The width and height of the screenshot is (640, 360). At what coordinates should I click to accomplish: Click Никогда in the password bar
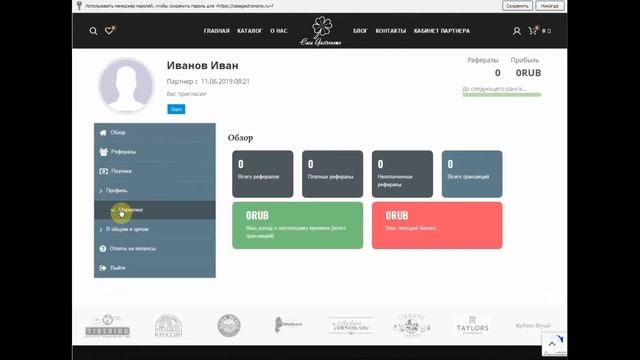coord(550,6)
